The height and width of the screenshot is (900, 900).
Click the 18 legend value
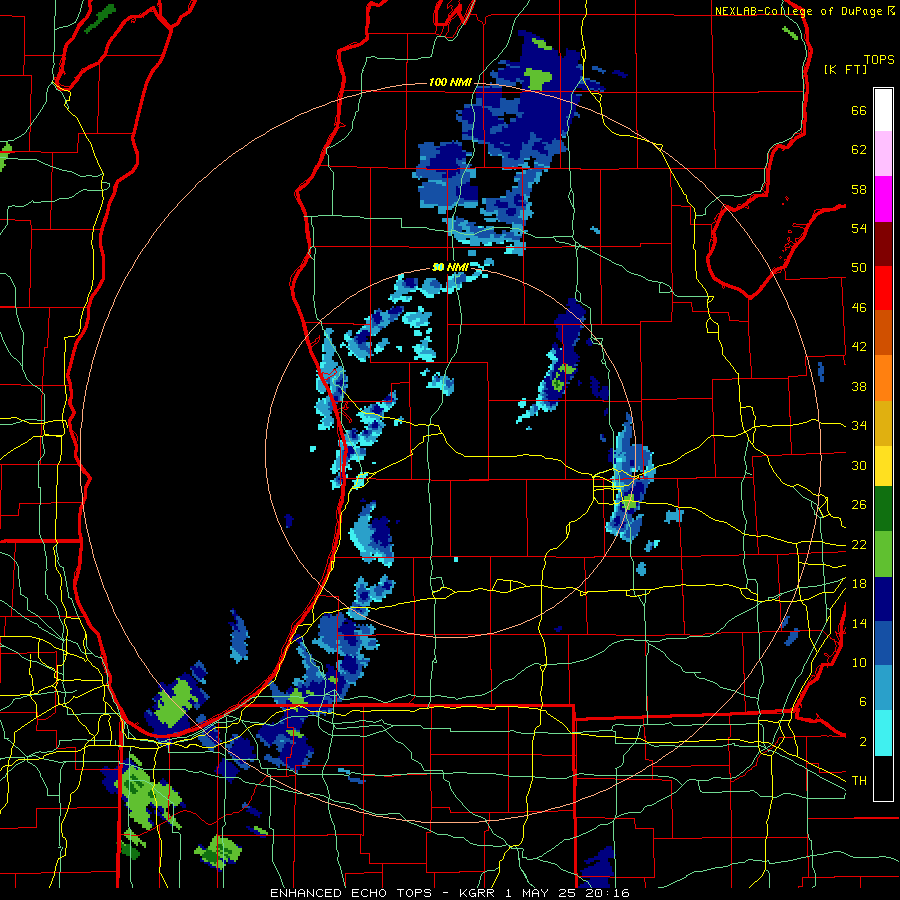click(859, 583)
